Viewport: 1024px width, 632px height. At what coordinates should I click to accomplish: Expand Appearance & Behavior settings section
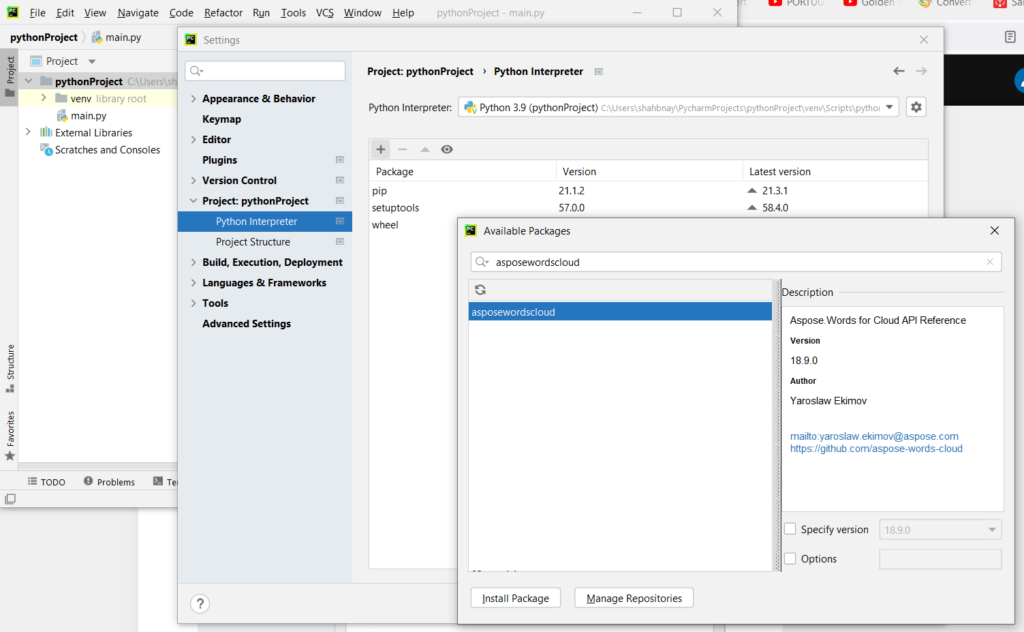[193, 99]
